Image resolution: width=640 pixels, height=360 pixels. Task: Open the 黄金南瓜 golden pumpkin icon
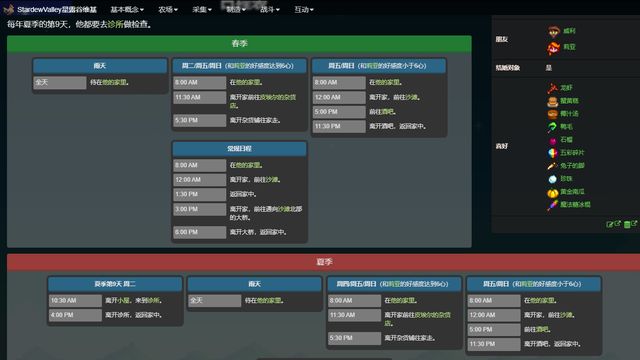pos(553,192)
